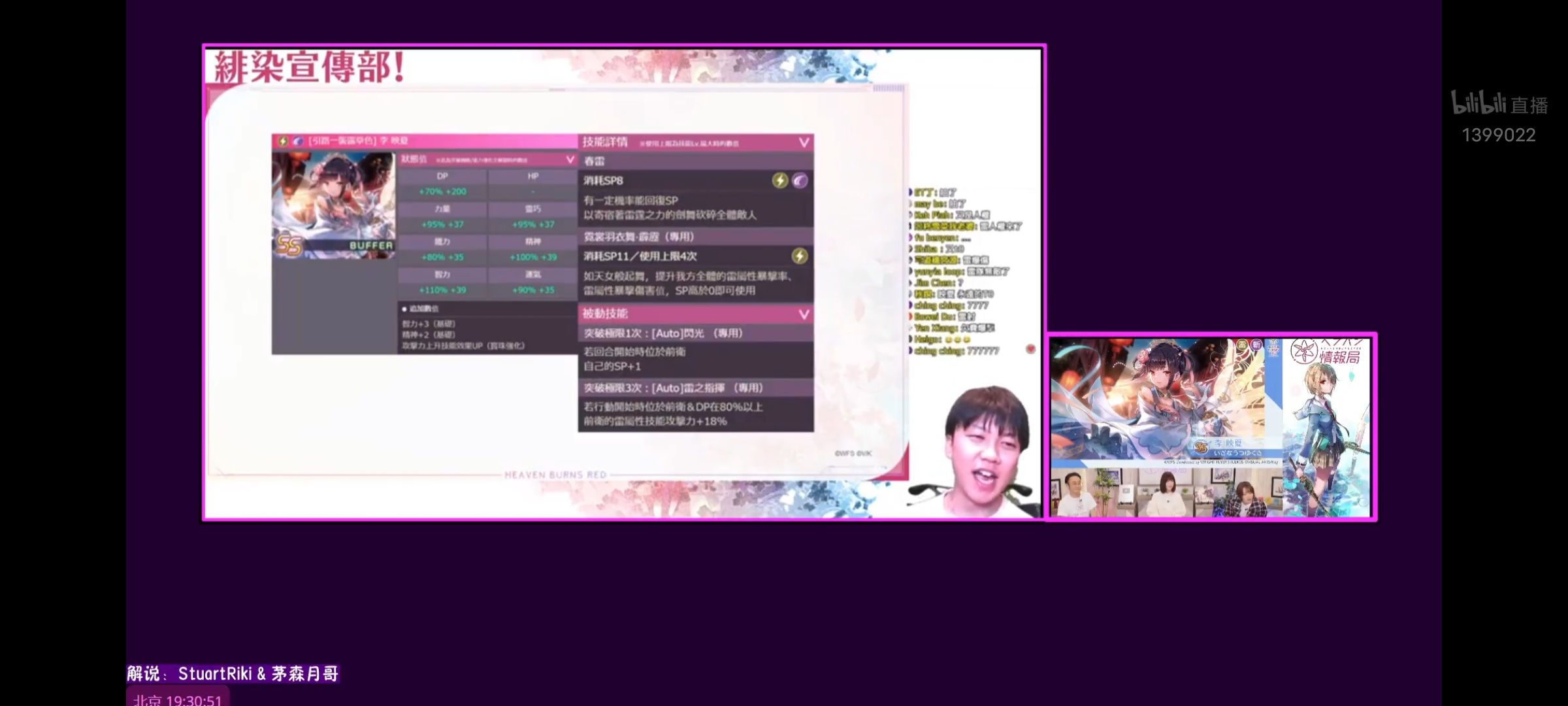Screen dimensions: 1568x706
Task: Click the 消耗SP11／使用上限4次 text
Action: (640, 256)
